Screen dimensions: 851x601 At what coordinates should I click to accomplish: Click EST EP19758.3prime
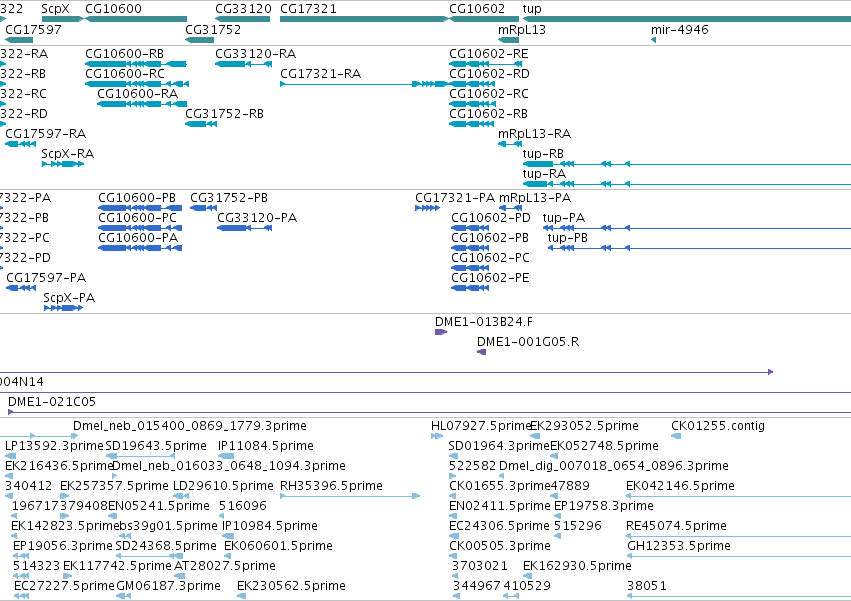pyautogui.click(x=604, y=506)
